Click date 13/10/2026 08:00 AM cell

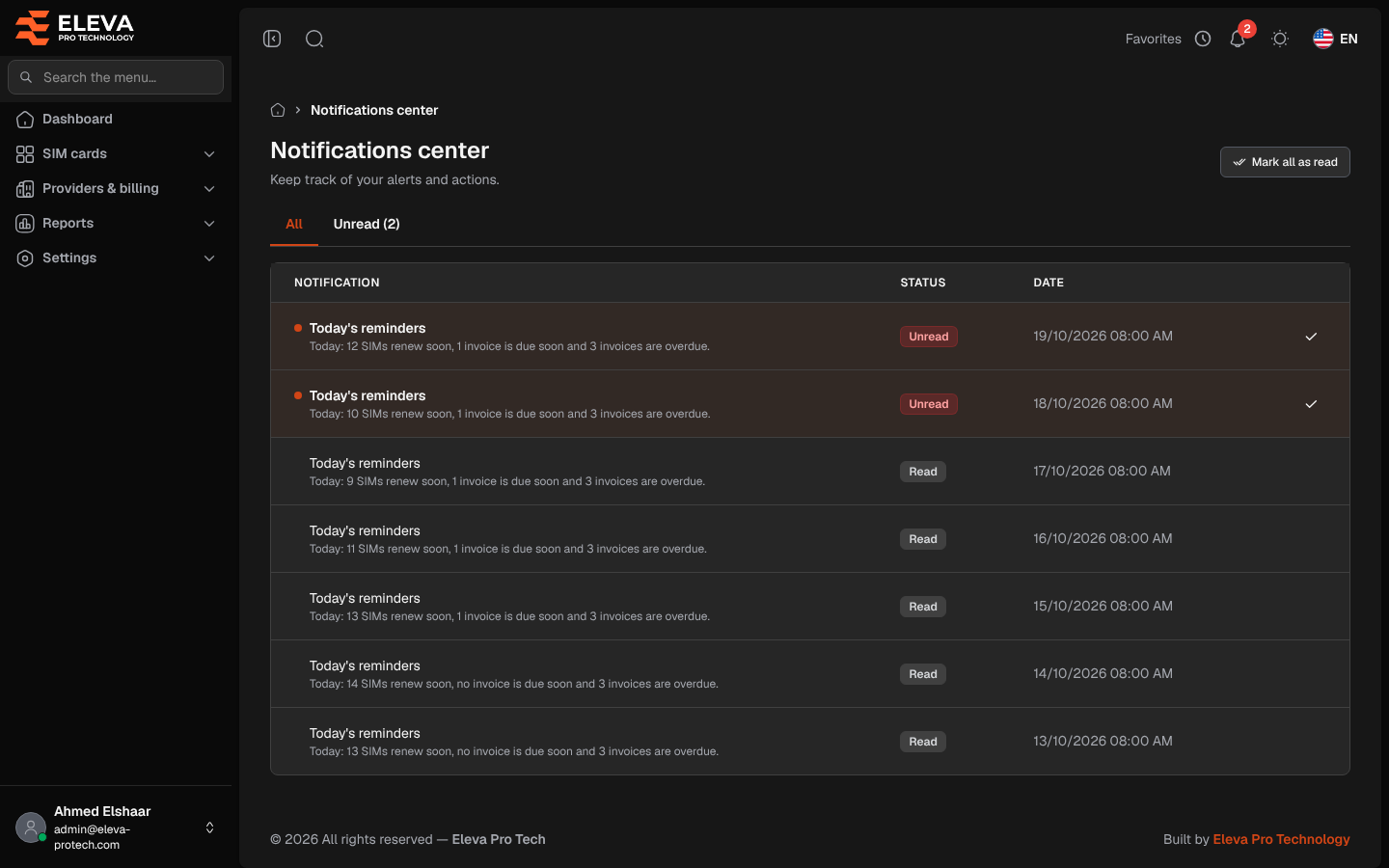point(1103,742)
